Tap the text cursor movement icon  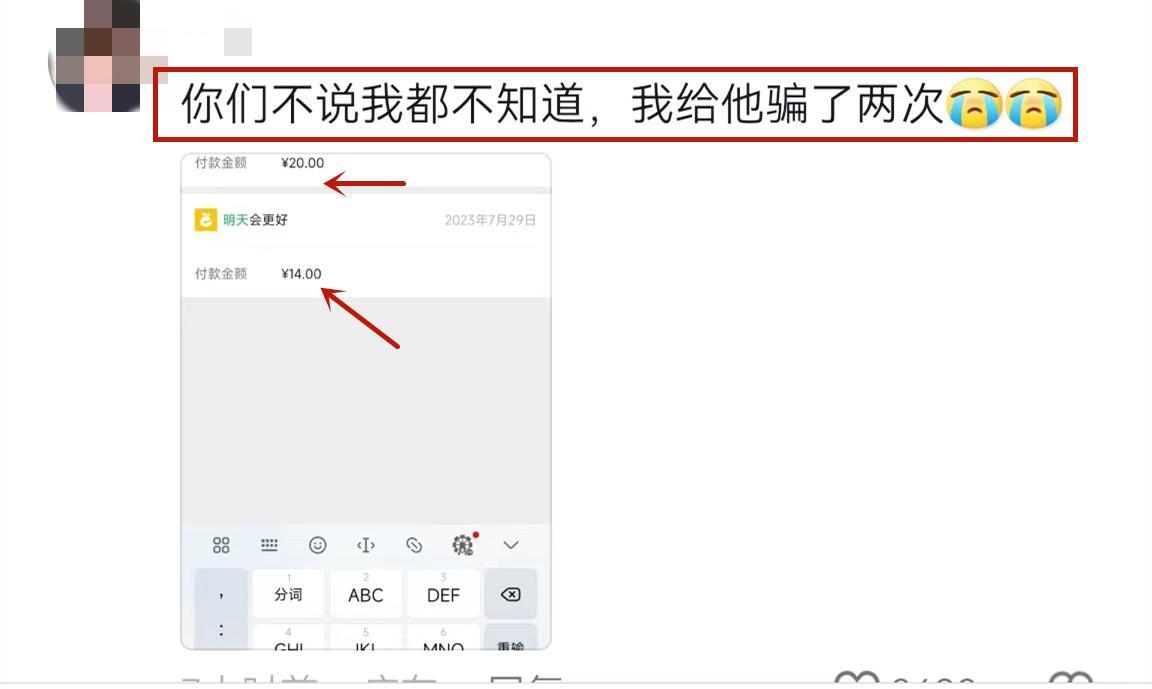(366, 545)
